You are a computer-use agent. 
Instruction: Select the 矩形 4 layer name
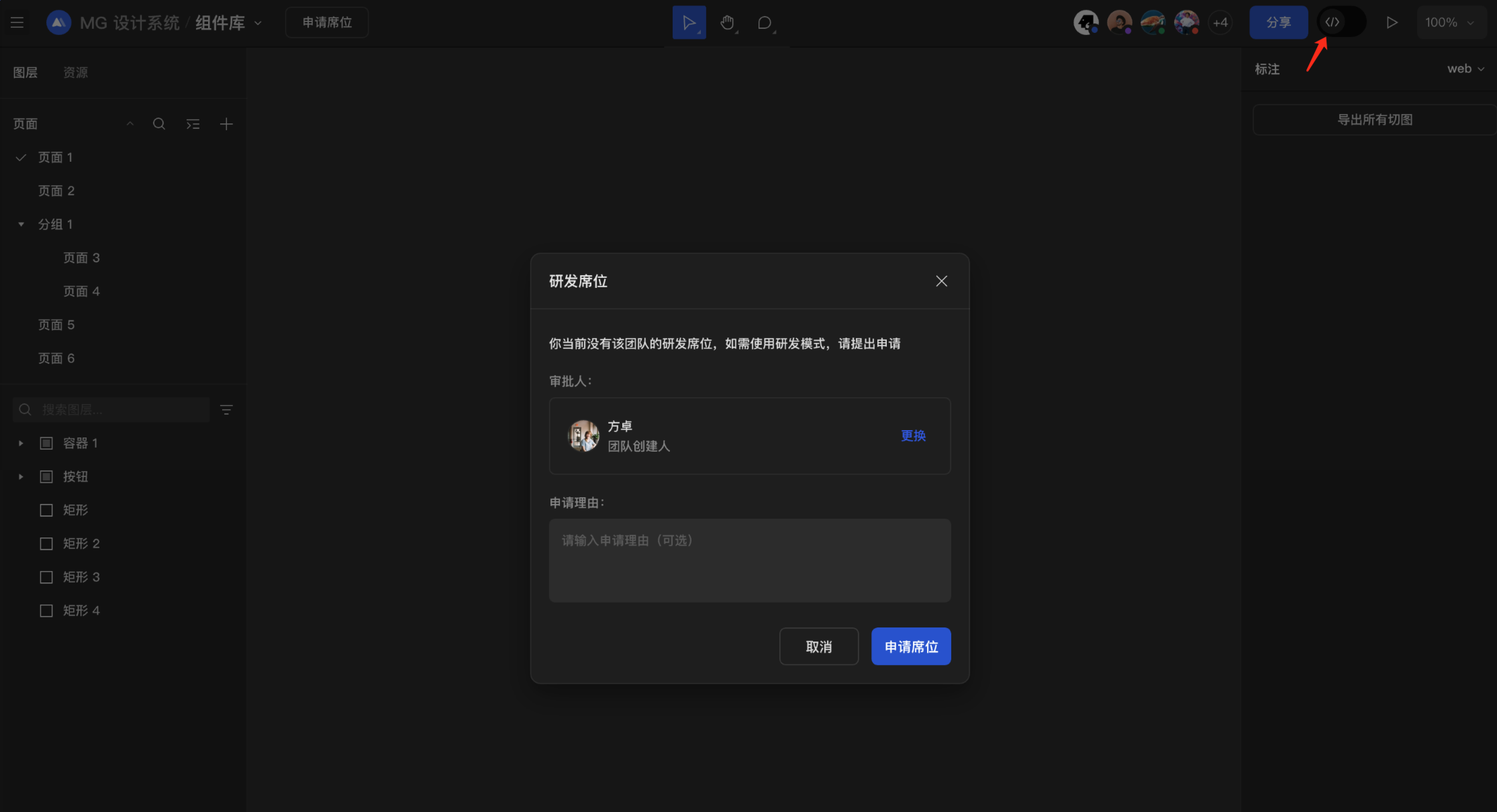pyautogui.click(x=81, y=610)
